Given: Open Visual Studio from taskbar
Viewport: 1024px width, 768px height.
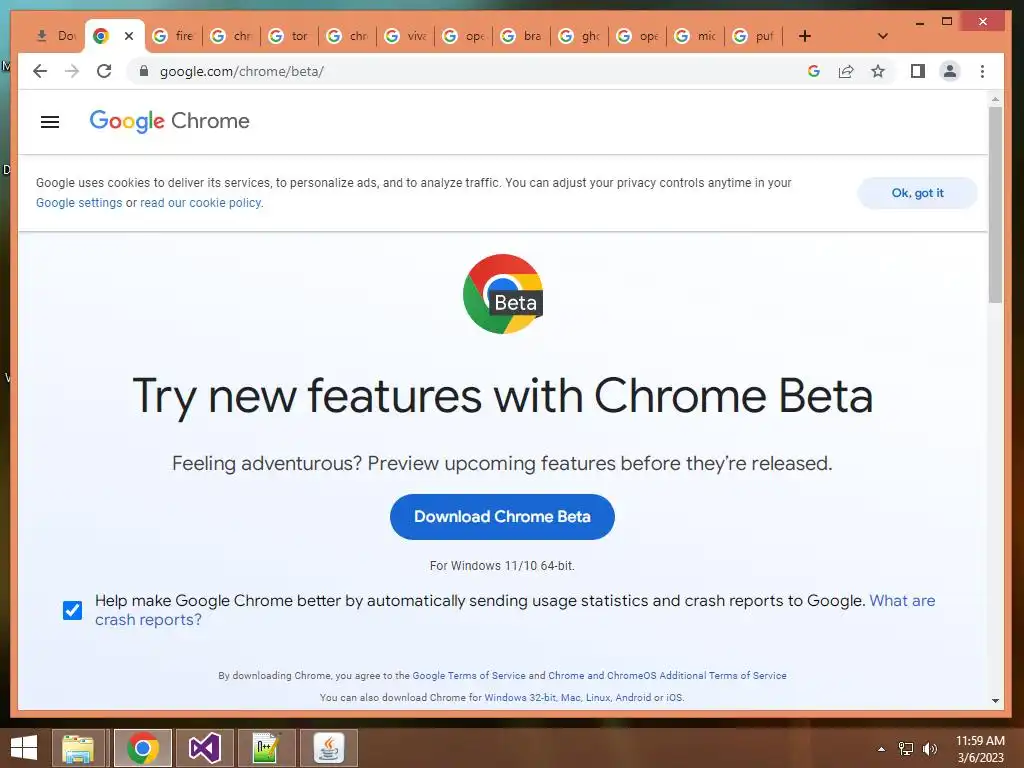Looking at the screenshot, I should 205,748.
